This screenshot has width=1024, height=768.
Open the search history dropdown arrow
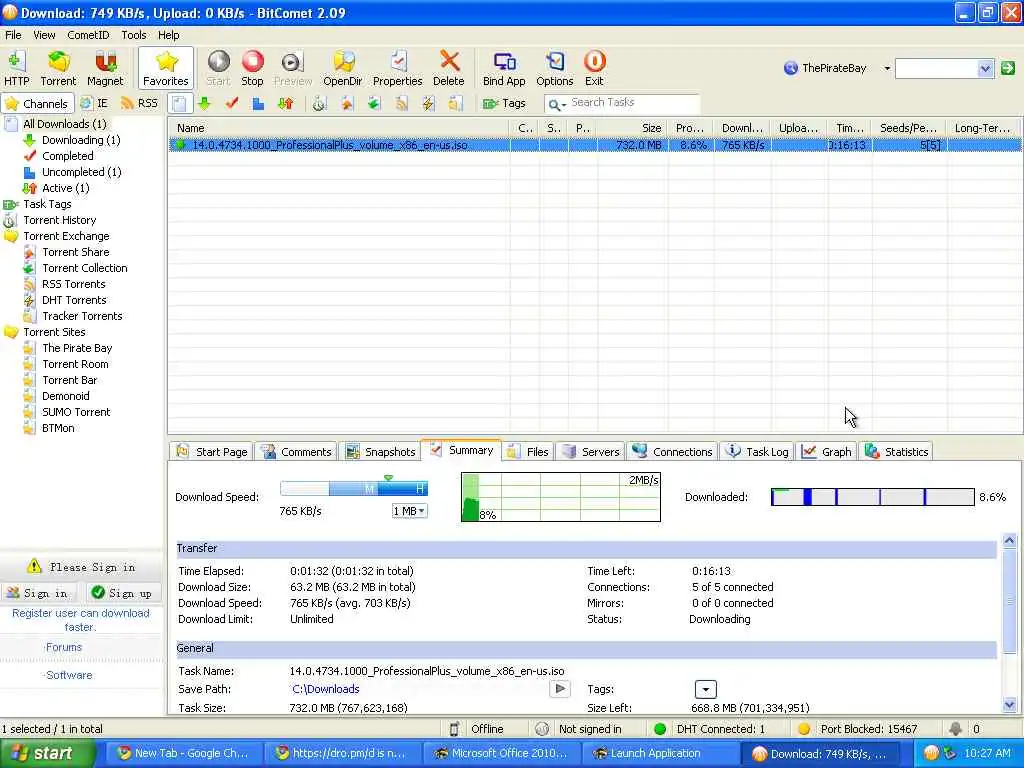click(x=985, y=68)
